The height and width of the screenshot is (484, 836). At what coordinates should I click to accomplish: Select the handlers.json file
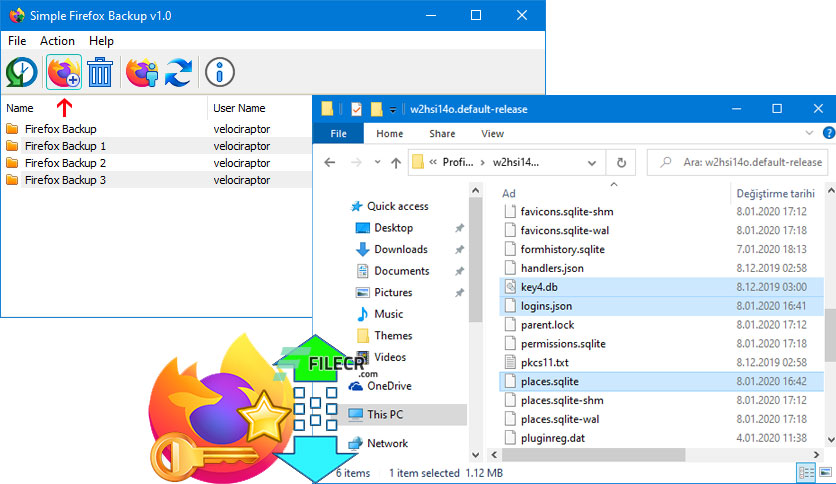pos(661,268)
